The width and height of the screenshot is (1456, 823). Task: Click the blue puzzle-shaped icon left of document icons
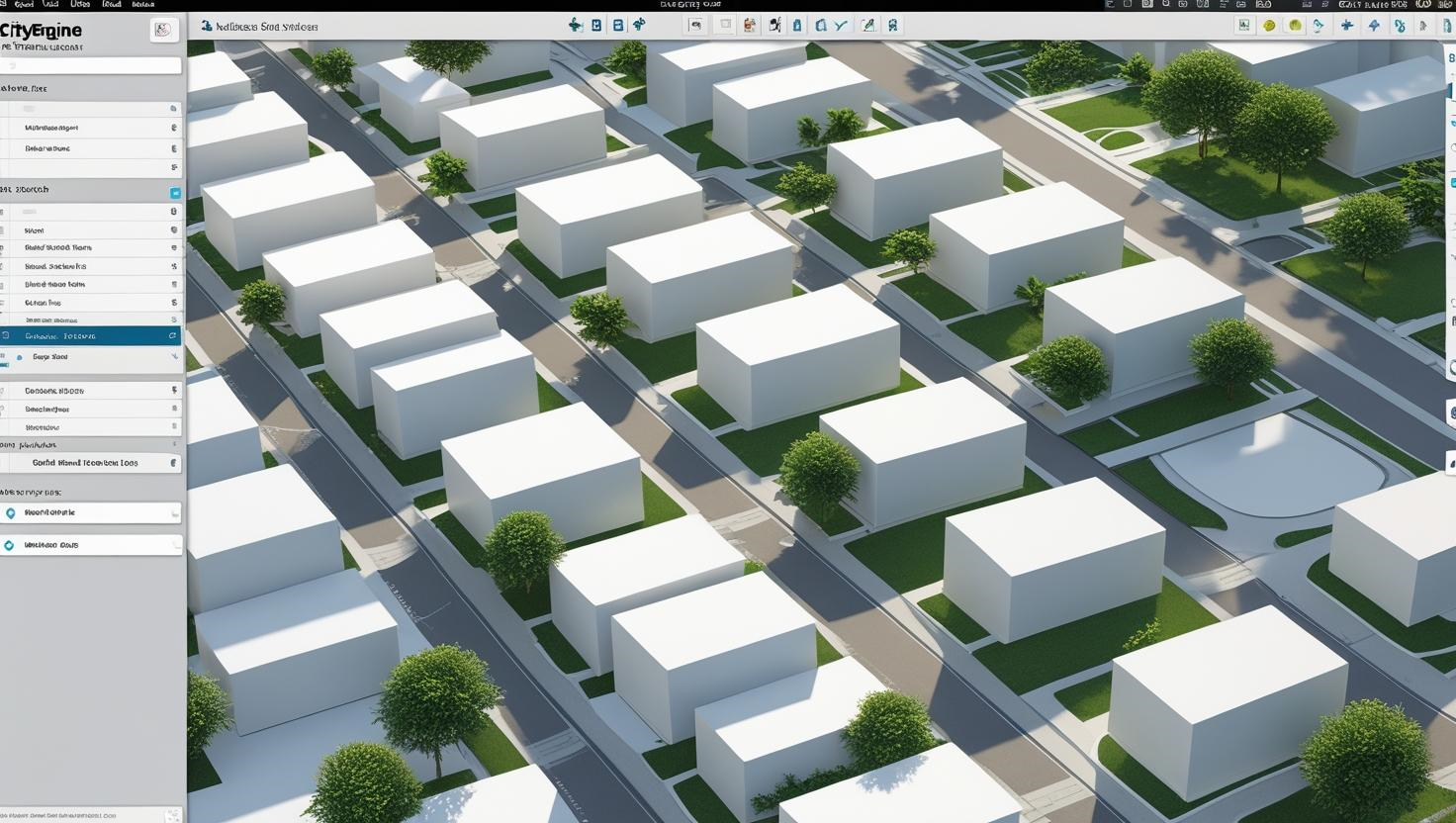(x=575, y=26)
